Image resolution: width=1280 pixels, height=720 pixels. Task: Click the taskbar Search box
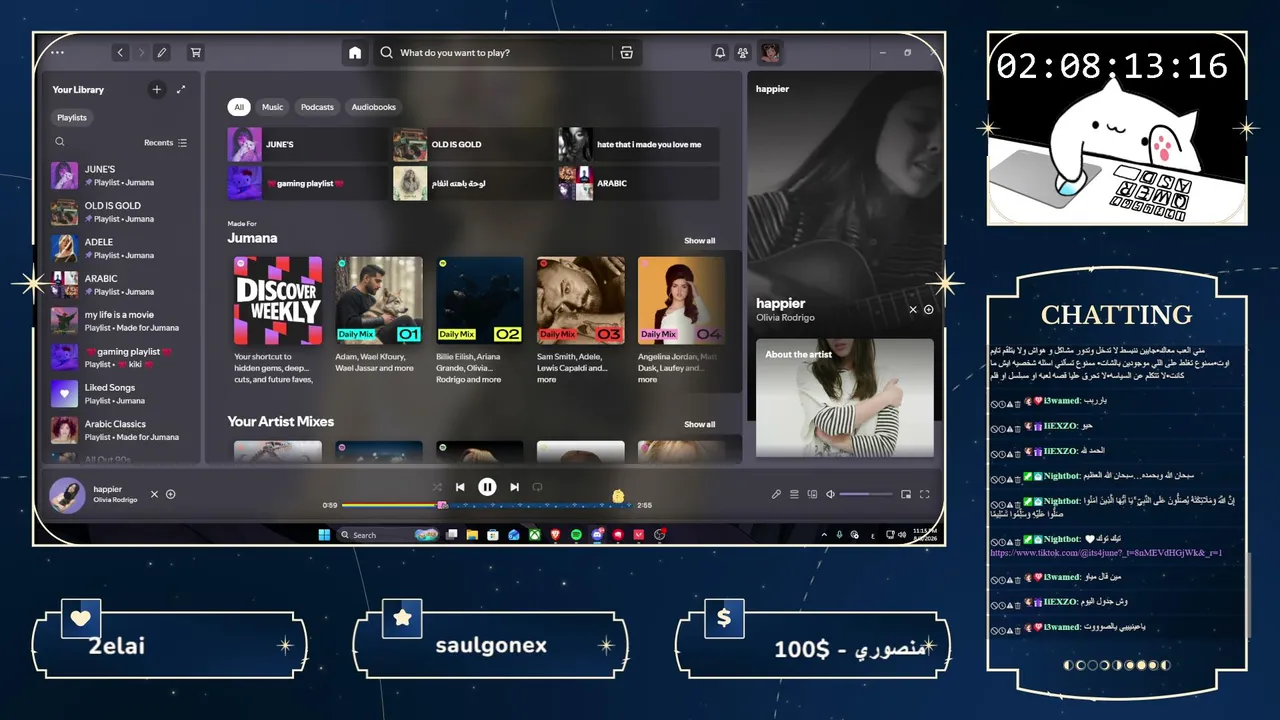pyautogui.click(x=388, y=535)
